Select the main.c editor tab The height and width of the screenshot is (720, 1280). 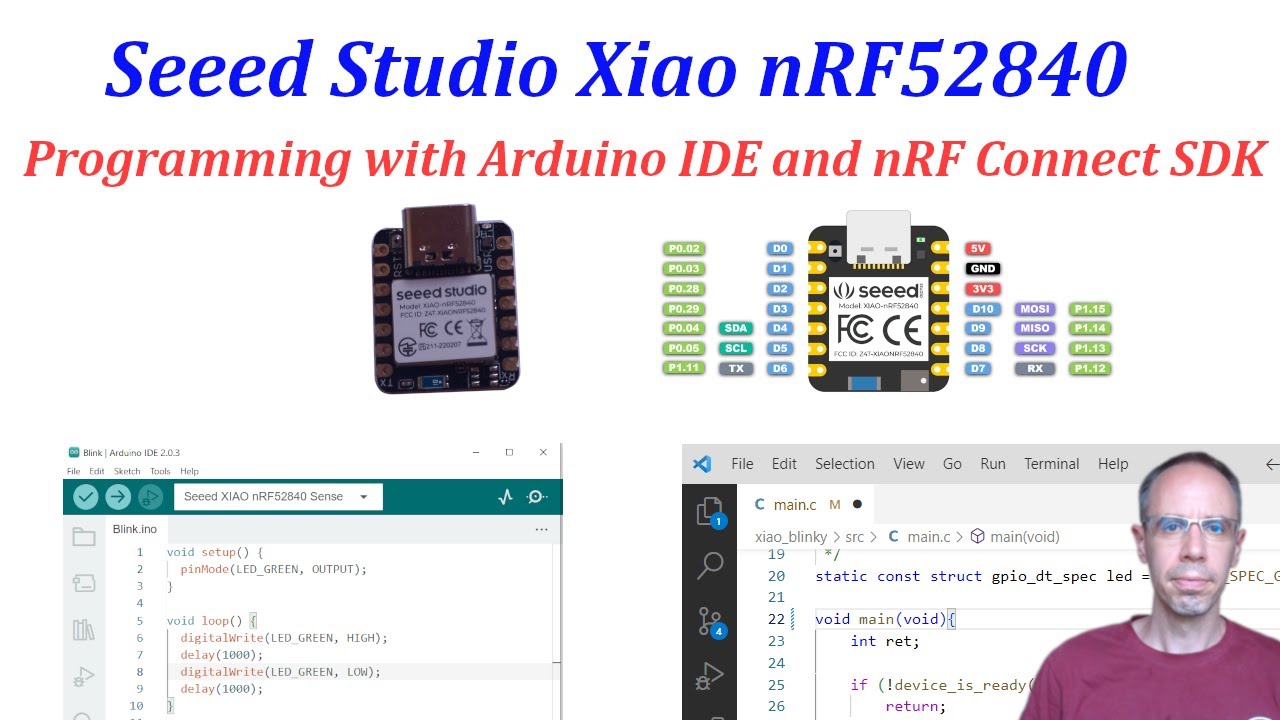[806, 505]
